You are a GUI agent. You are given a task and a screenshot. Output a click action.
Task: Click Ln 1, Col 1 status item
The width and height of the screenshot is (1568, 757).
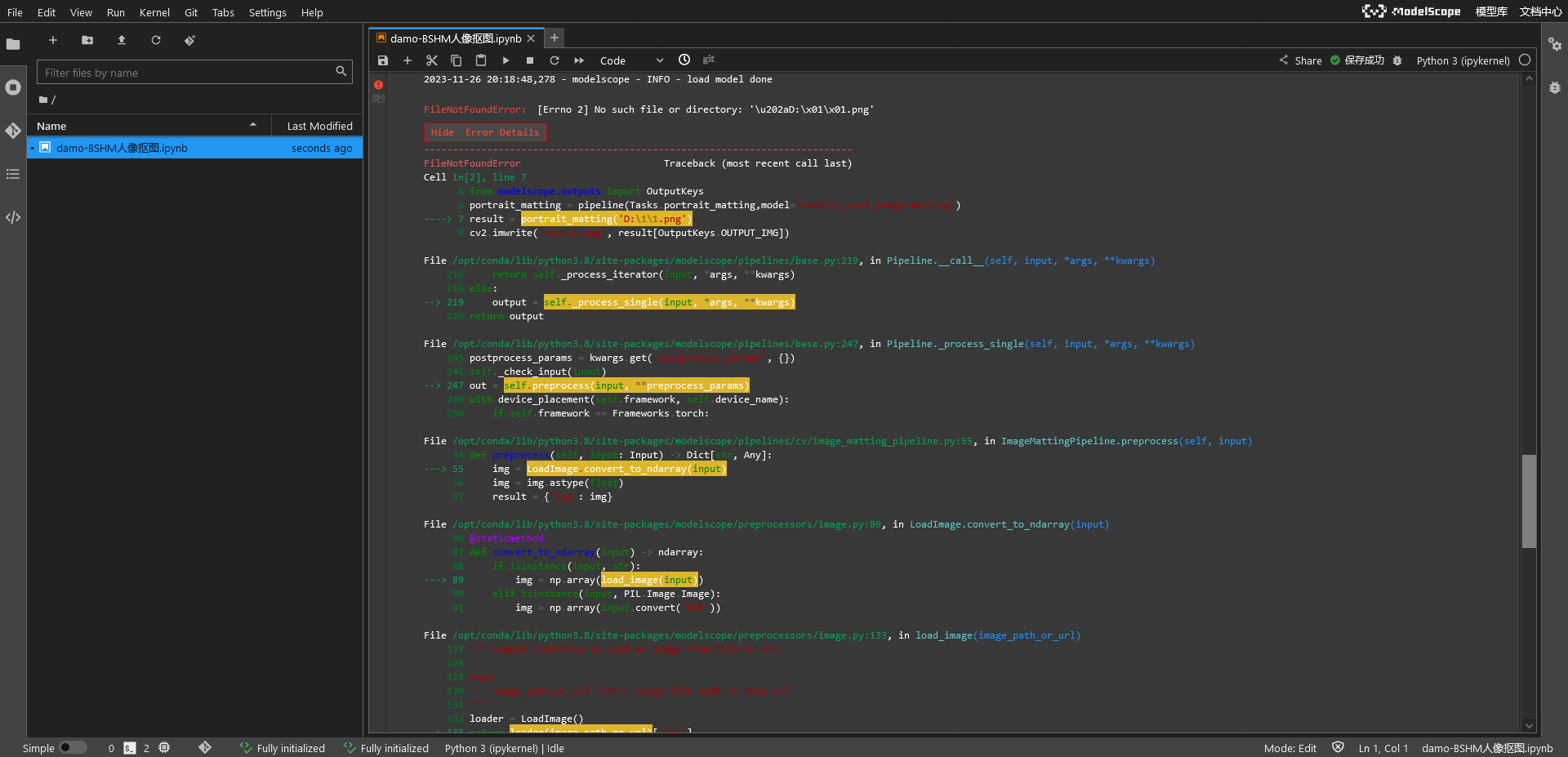[1383, 748]
